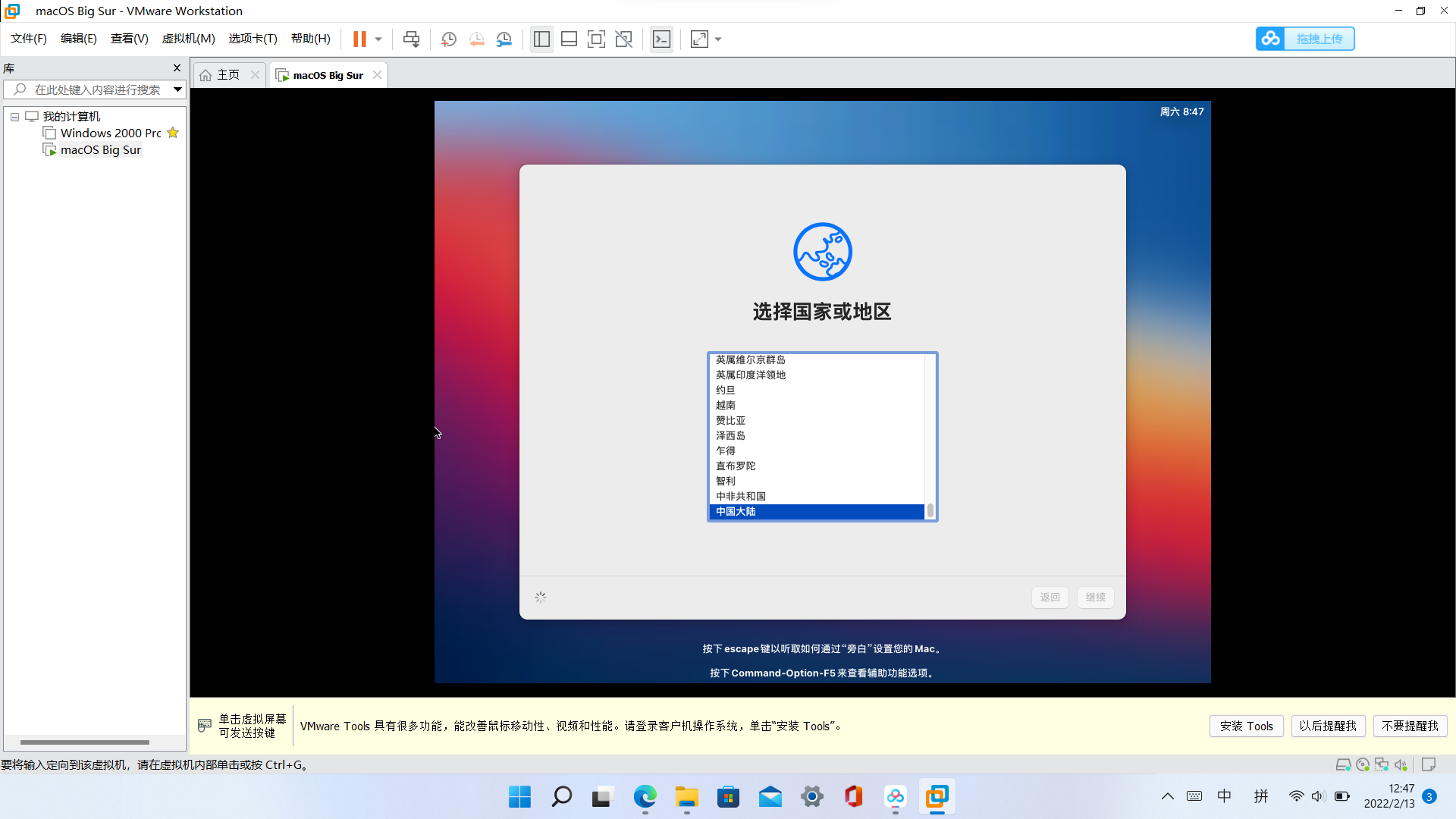The image size is (1456, 819).
Task: Click the 安装 Tools button
Action: point(1246,726)
